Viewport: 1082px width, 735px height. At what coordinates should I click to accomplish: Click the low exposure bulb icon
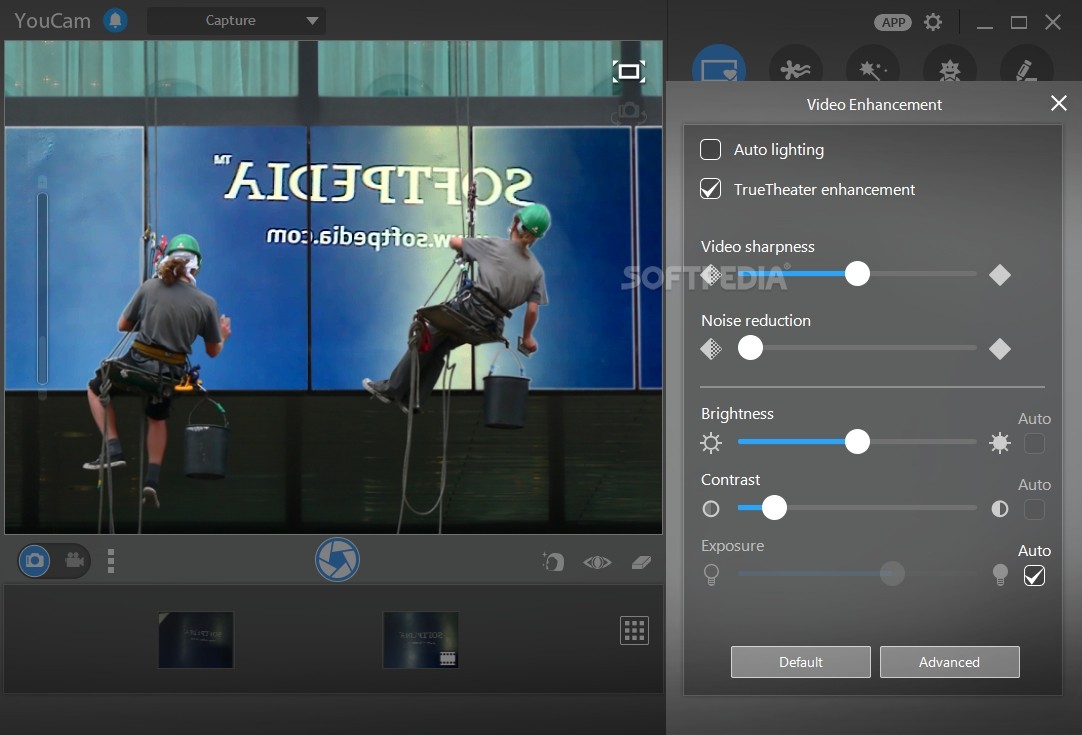(711, 574)
